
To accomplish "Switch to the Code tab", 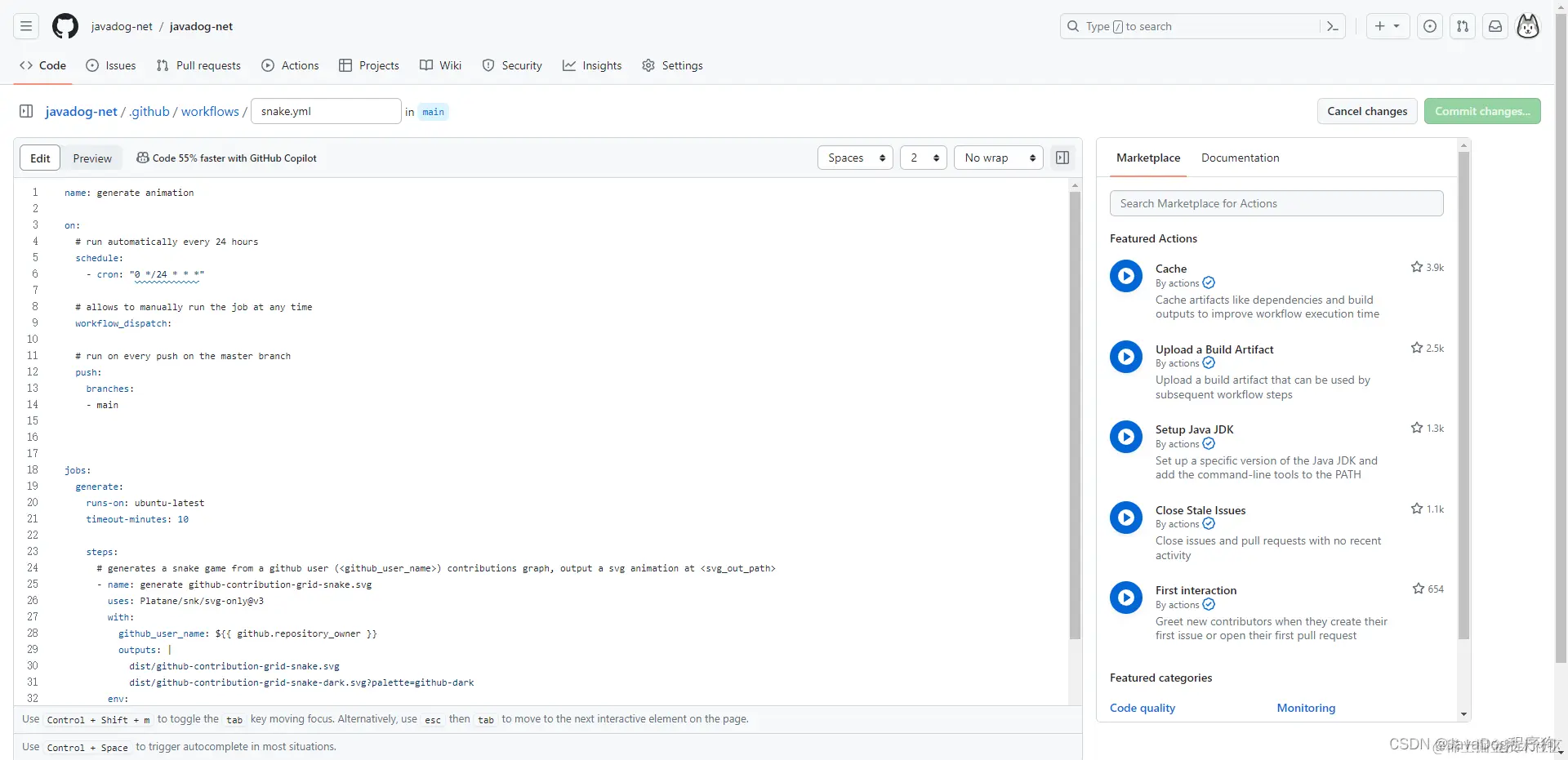I will coord(42,65).
